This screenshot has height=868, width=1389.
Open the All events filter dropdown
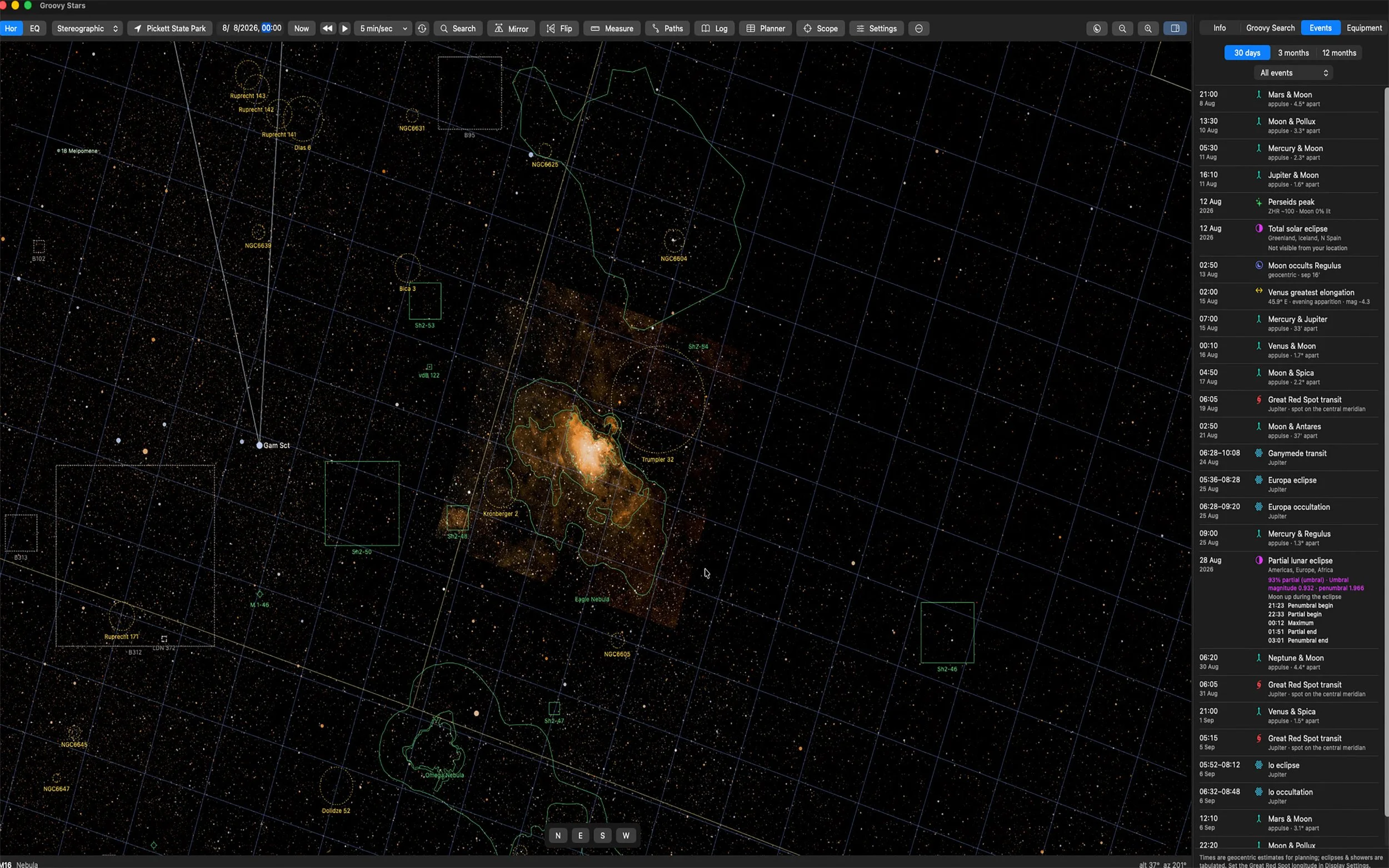(1293, 73)
